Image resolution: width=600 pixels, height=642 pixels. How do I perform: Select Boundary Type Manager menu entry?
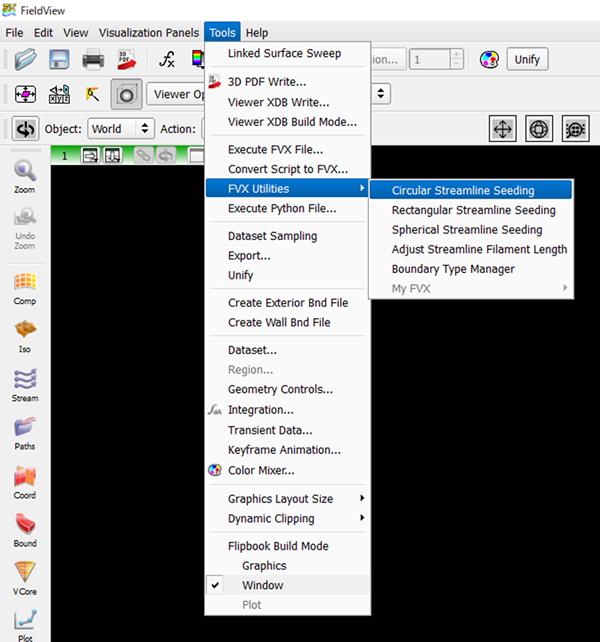point(453,269)
